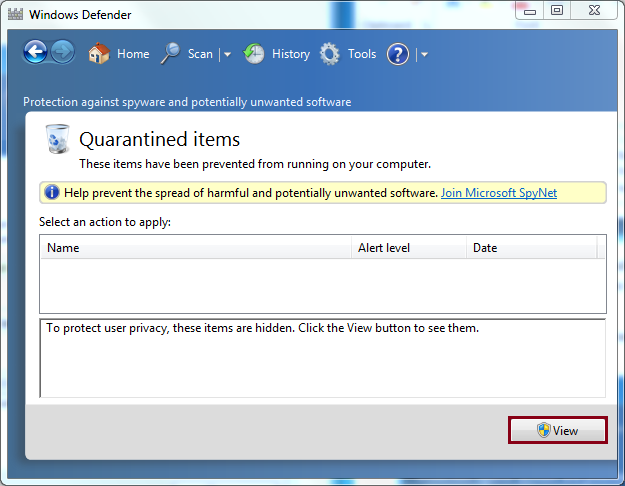Expand the Scan options dropdown arrow
Screen dimensions: 625x486
227,54
